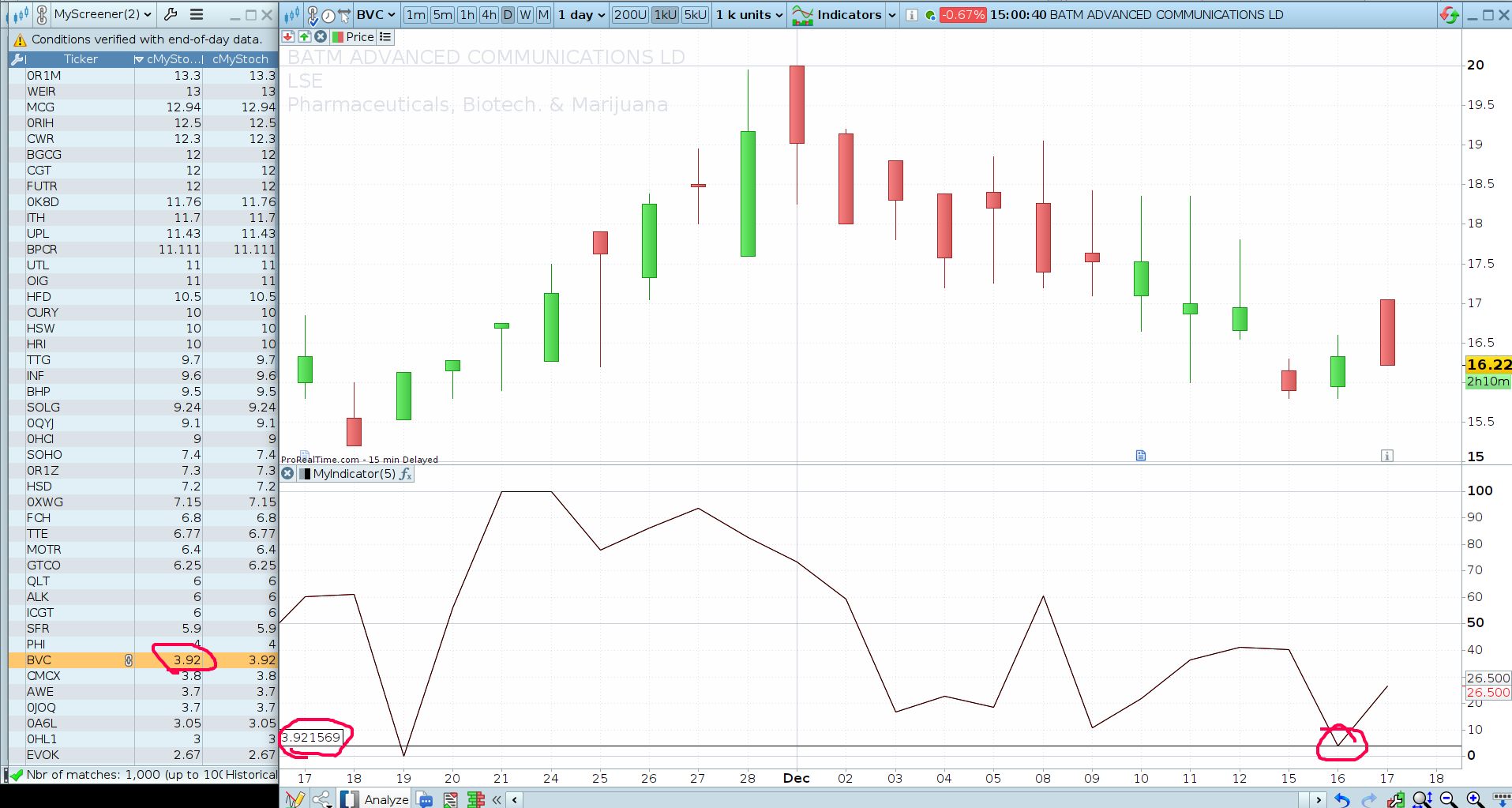1512x808 pixels.
Task: Select the 4h timeframe
Action: pos(490,14)
